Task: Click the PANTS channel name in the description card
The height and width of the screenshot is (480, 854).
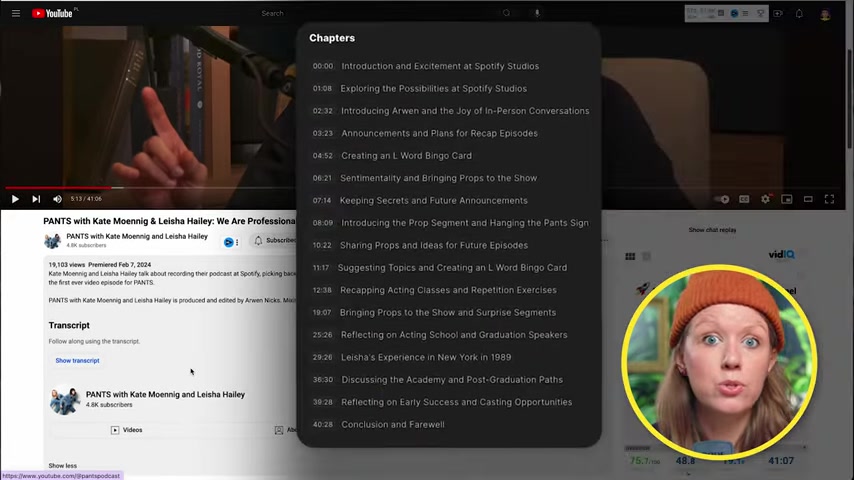Action: point(165,394)
